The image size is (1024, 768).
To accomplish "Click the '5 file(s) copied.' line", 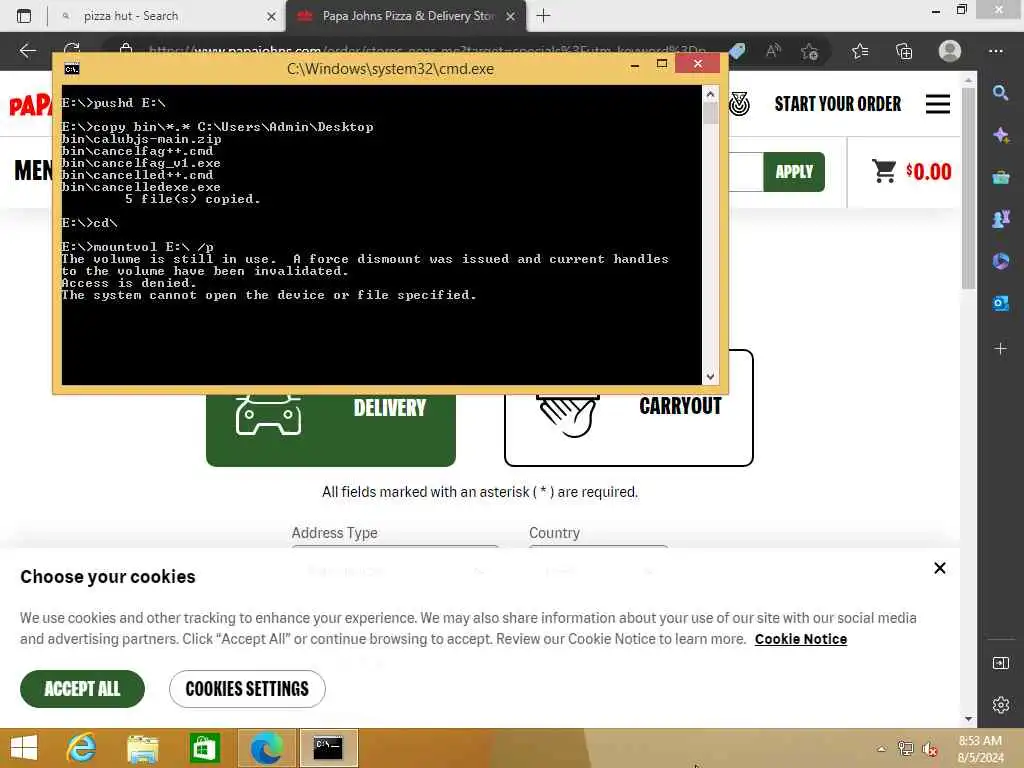I will [x=193, y=199].
